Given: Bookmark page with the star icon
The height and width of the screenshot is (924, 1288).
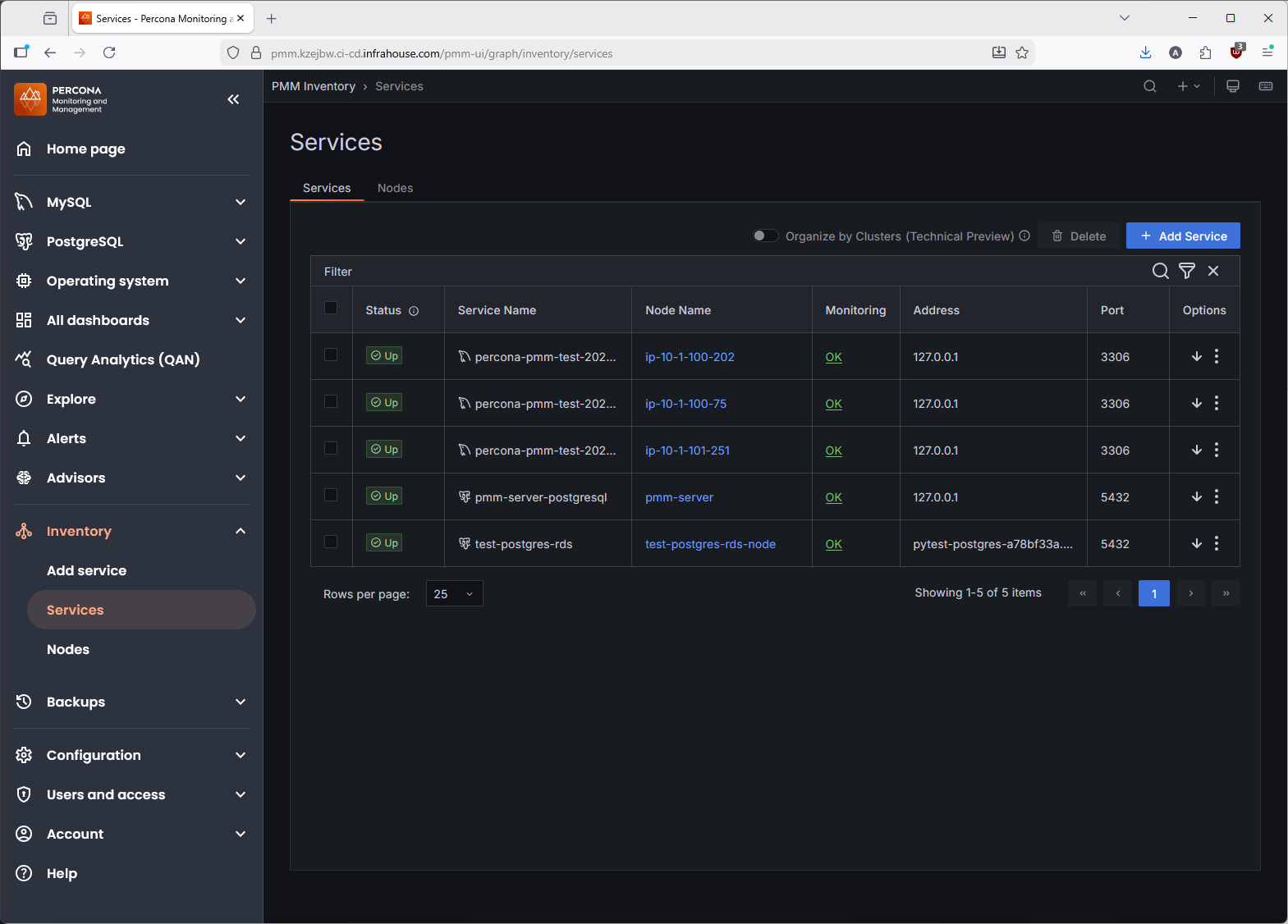Looking at the screenshot, I should [1022, 53].
